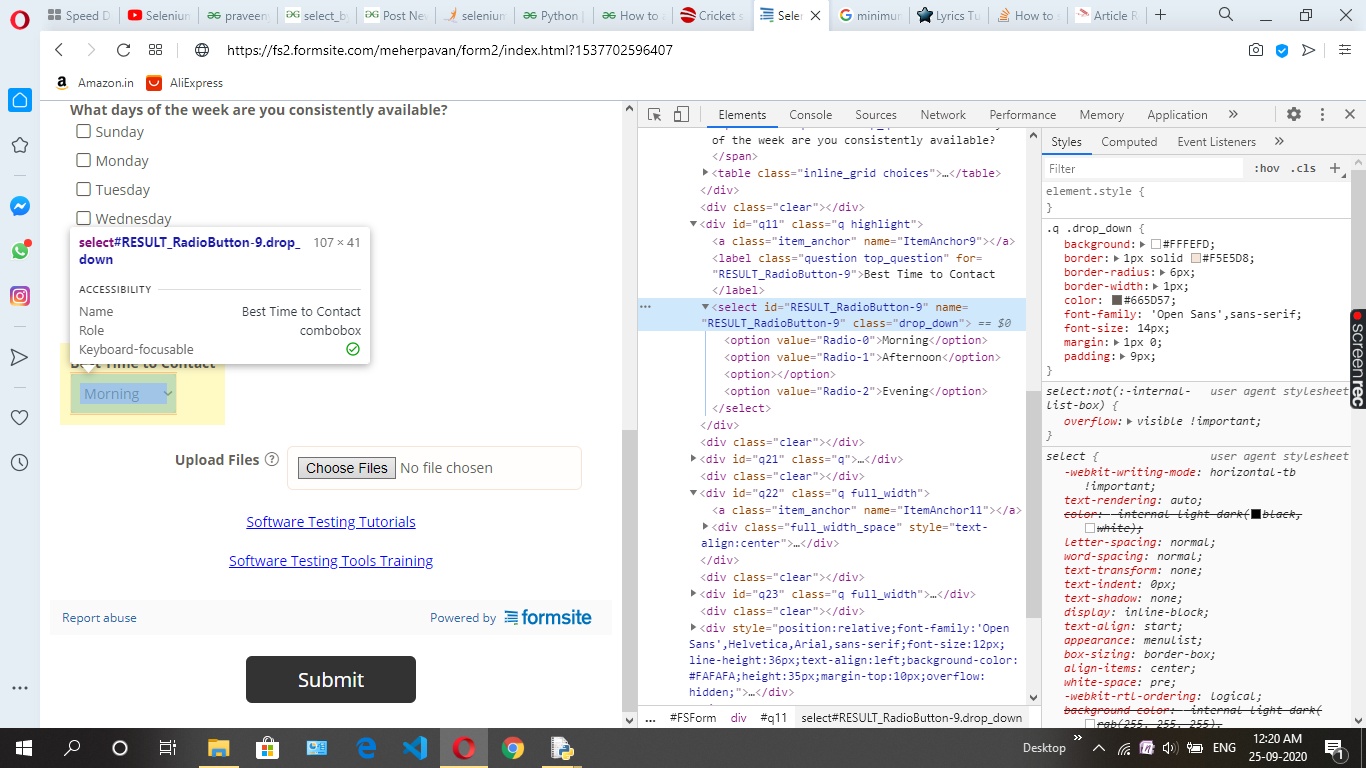Image resolution: width=1366 pixels, height=768 pixels.
Task: Click the address bar URL
Action: (x=450, y=50)
